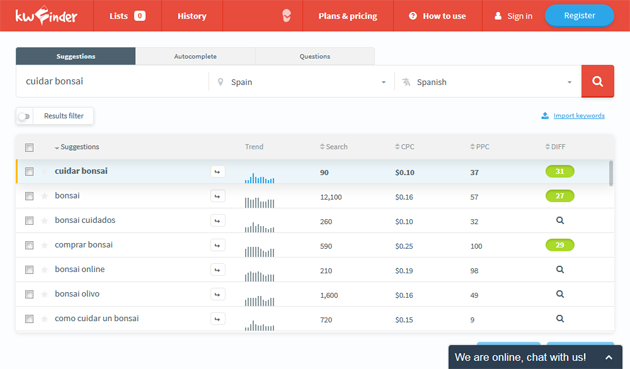Click arrow icon for bonsai online row
This screenshot has width=630, height=369.
218,270
